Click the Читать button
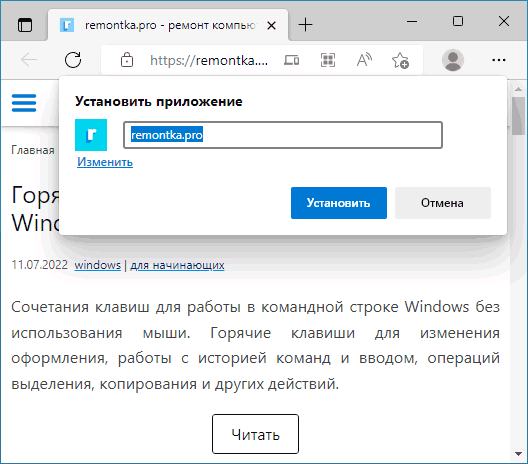 (x=255, y=434)
